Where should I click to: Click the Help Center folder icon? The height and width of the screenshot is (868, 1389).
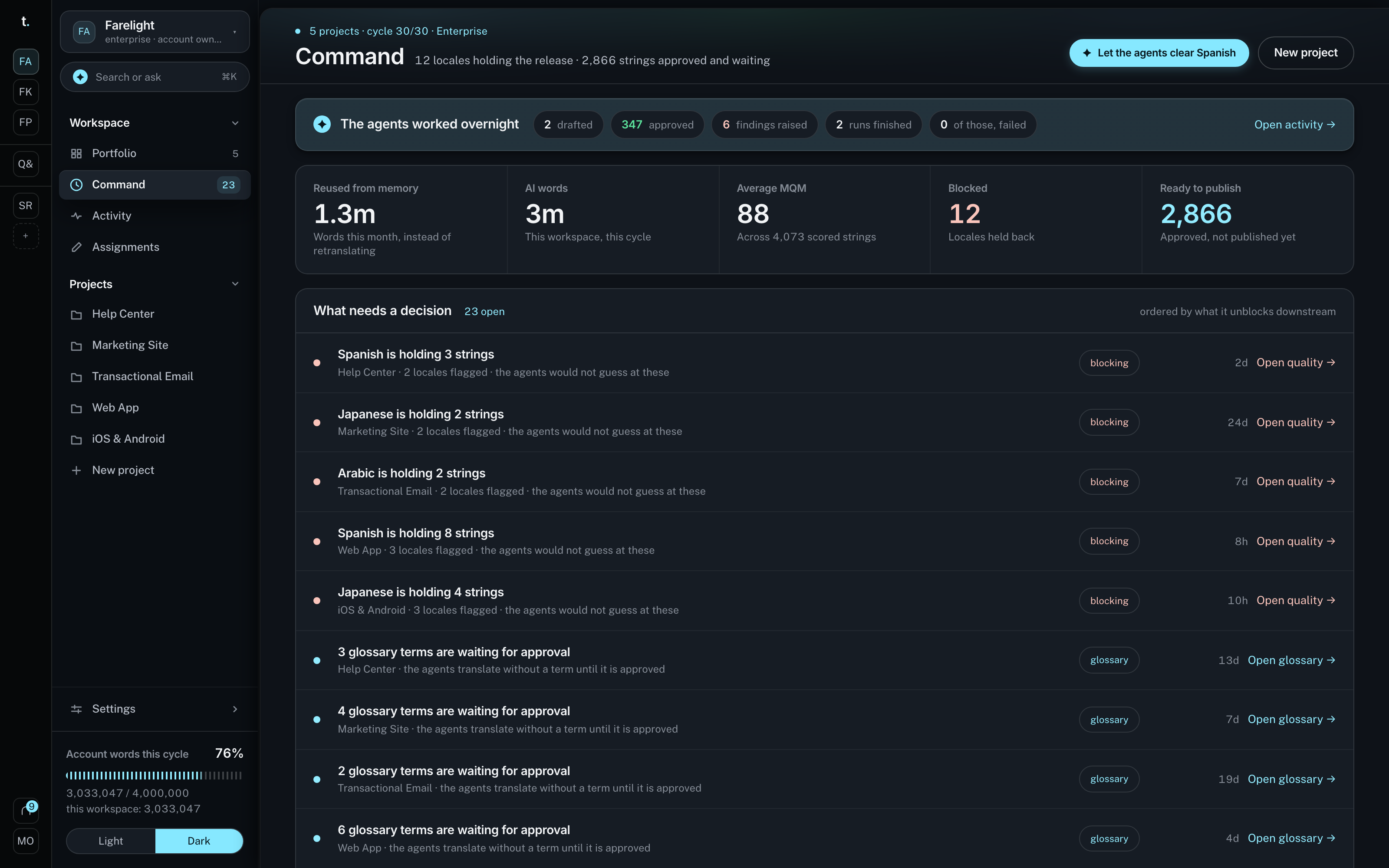point(76,315)
